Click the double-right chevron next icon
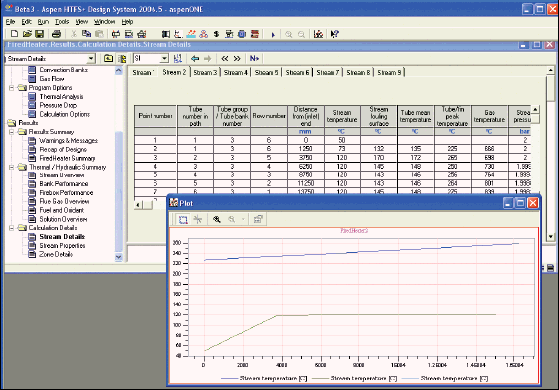Image resolution: width=559 pixels, height=390 pixels. click(237, 58)
